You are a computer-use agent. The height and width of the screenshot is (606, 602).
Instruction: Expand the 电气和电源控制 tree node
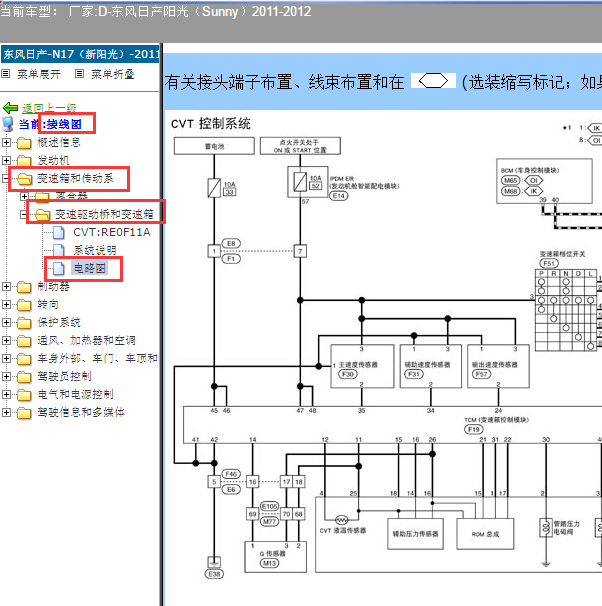pyautogui.click(x=6, y=394)
